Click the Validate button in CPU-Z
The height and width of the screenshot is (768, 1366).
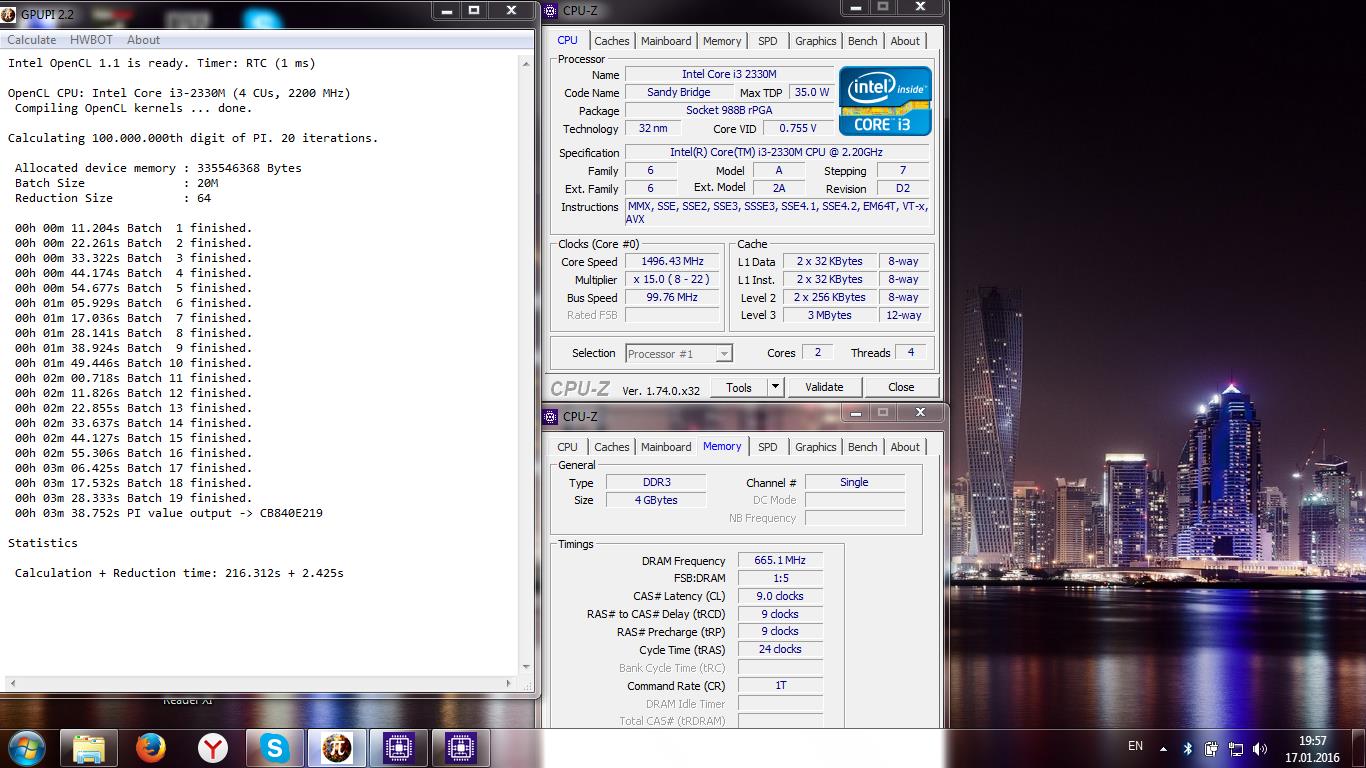click(x=824, y=387)
